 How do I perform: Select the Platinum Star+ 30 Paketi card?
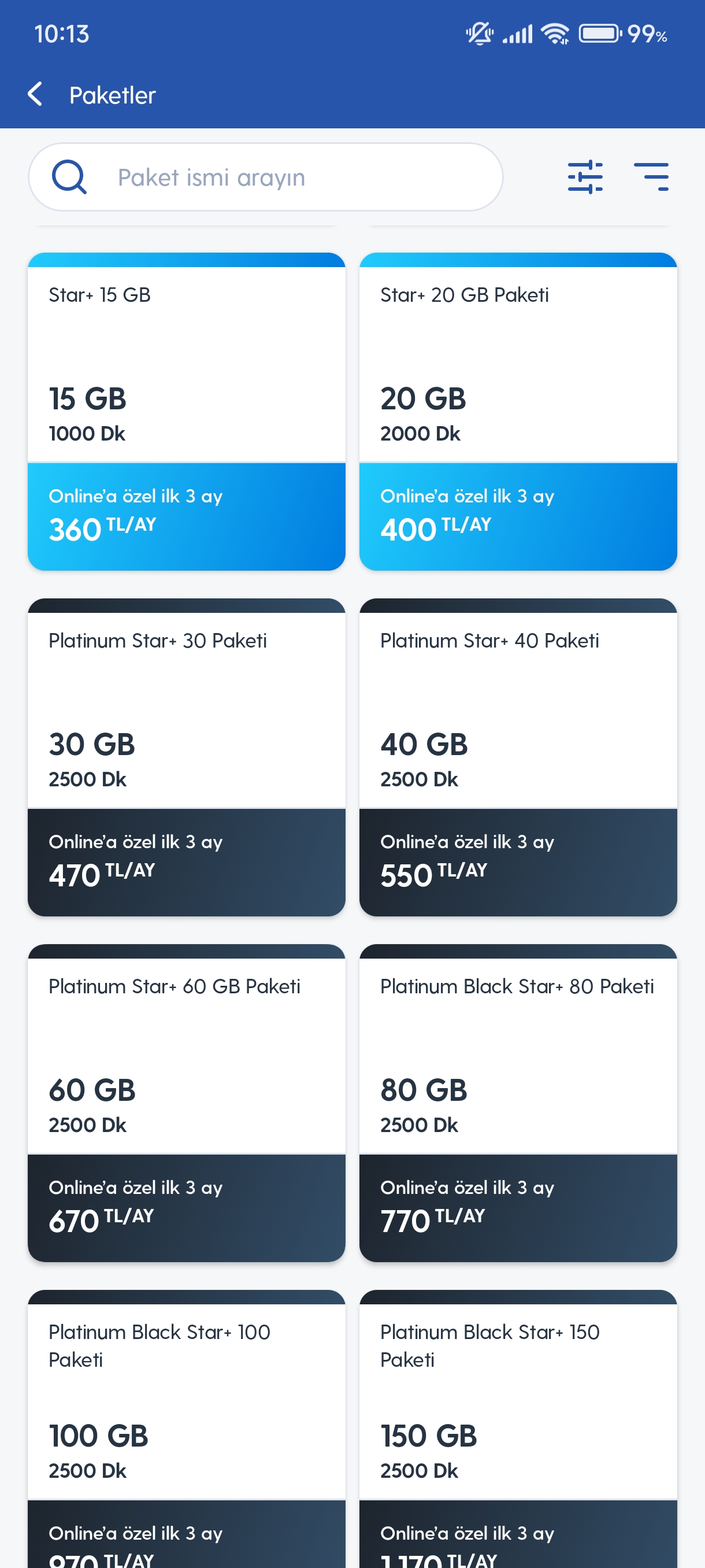(187, 757)
